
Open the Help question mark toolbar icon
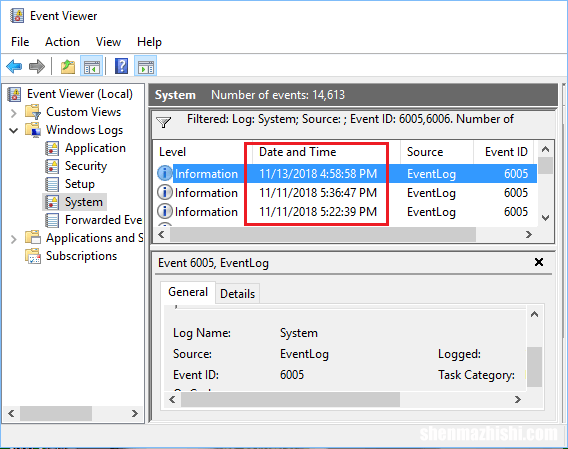tap(121, 67)
